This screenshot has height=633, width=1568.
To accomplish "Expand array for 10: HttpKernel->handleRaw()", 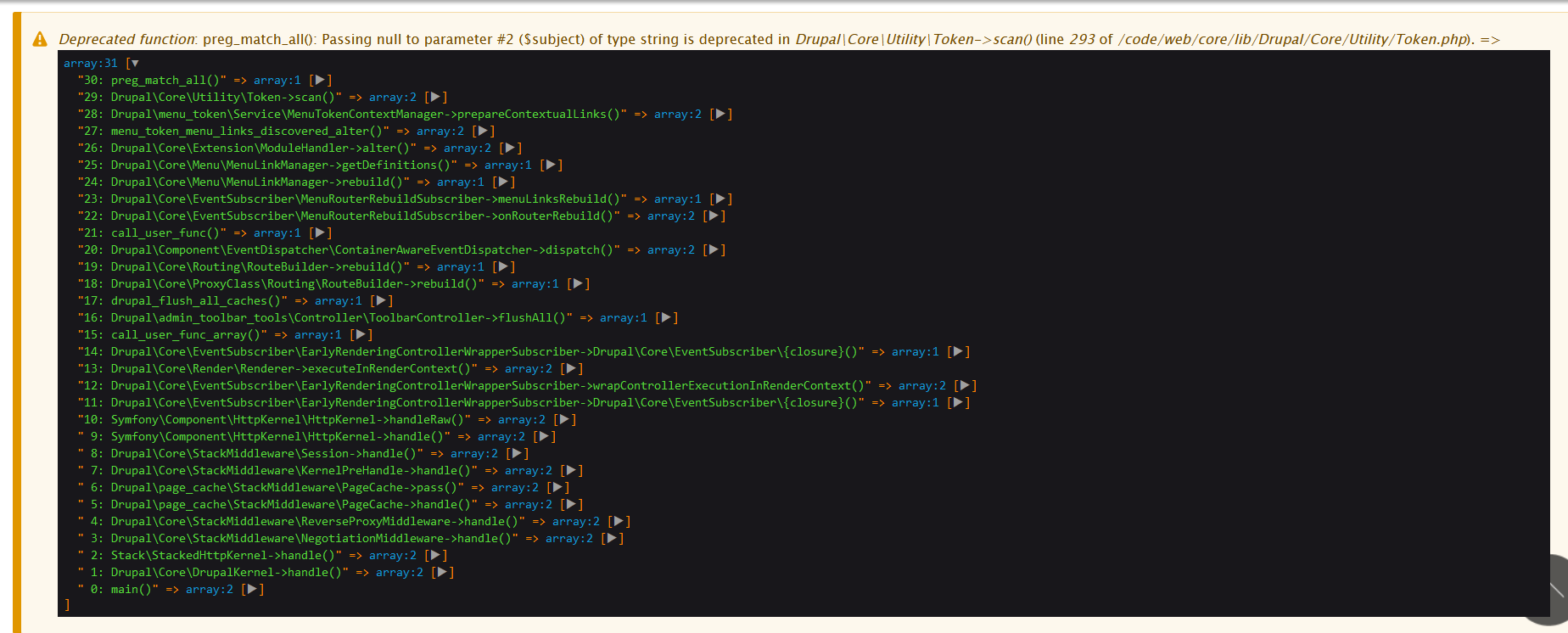I will pos(564,420).
